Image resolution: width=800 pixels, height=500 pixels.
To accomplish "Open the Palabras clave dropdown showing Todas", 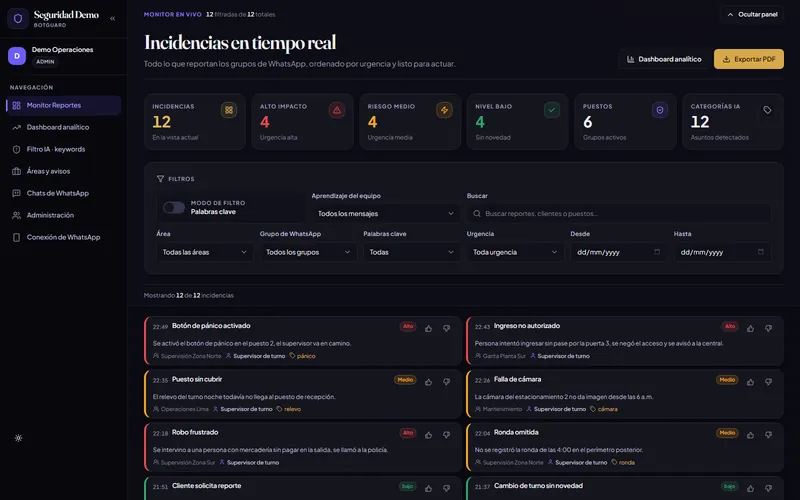I will (412, 252).
